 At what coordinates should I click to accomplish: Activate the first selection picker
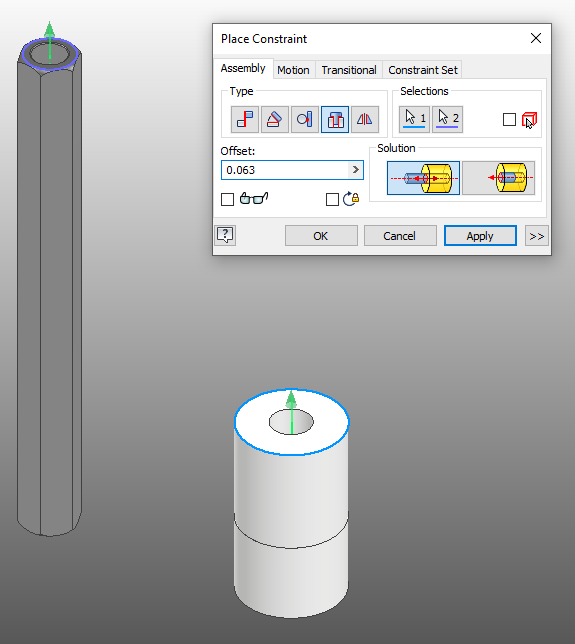414,120
